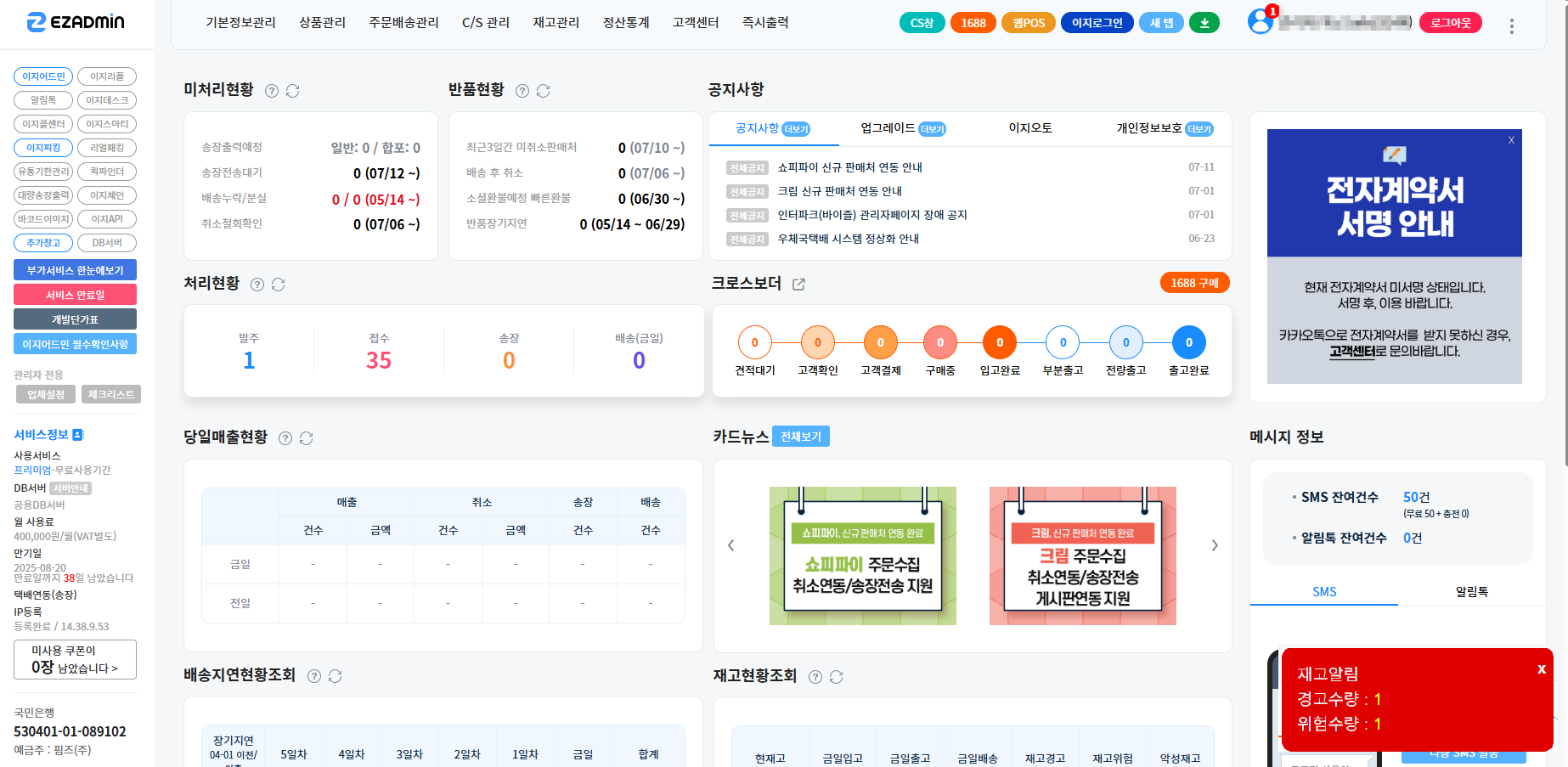Show next 카드뉴스 slide arrow
Viewport: 1568px width, 767px height.
pos(1215,545)
